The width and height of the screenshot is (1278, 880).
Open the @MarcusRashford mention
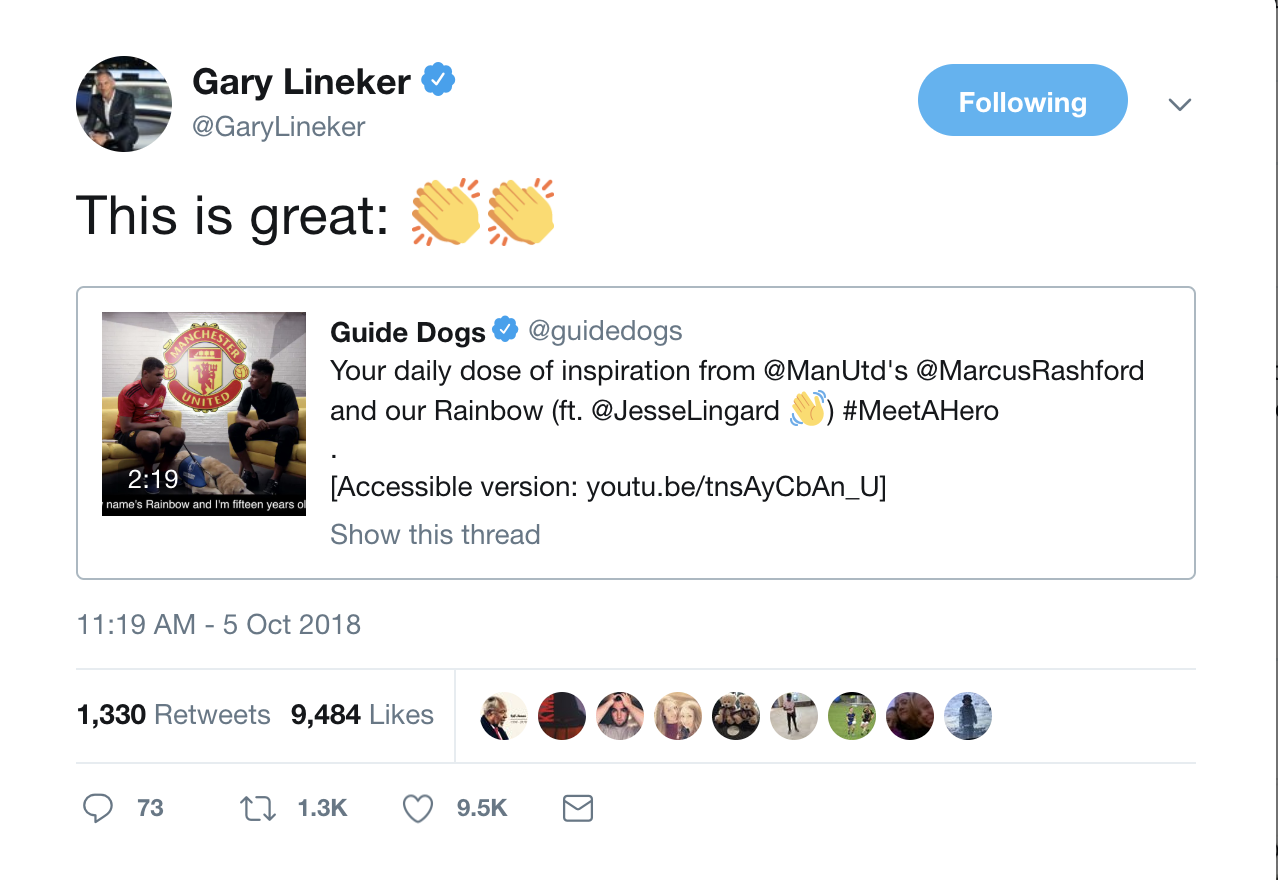coord(1030,370)
